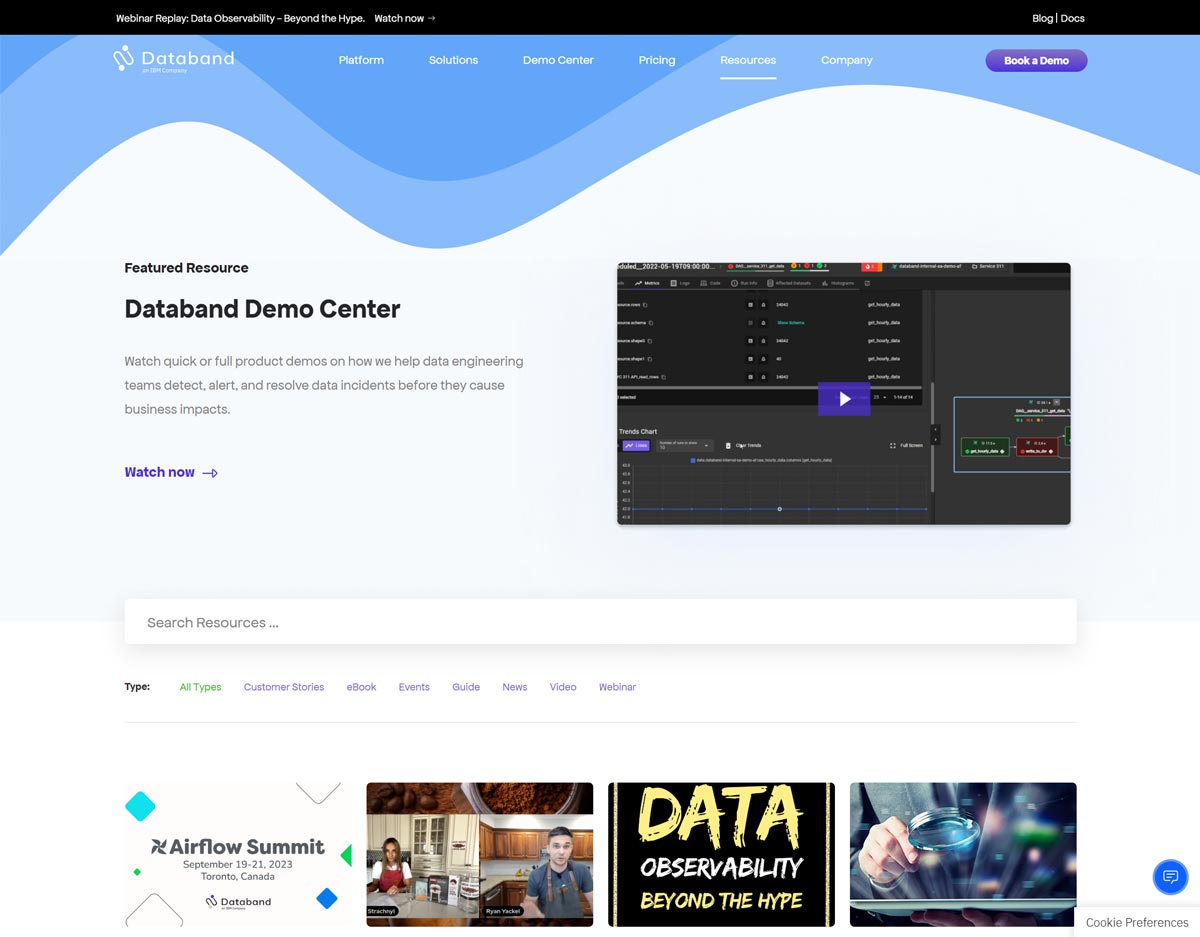This screenshot has height=937, width=1200.
Task: Open the Airflow Summit card
Action: point(238,855)
